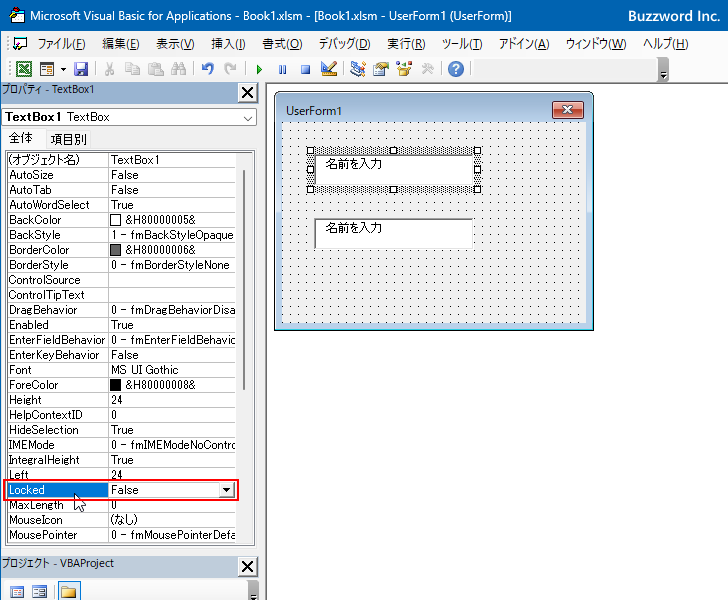Click the UserForm control menu icon in menu bar

(20, 44)
